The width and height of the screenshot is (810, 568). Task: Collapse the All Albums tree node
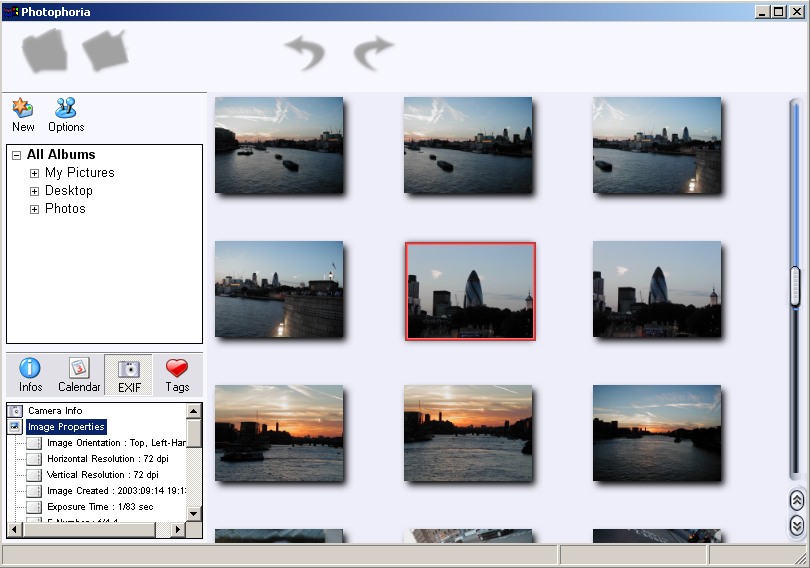click(x=17, y=155)
